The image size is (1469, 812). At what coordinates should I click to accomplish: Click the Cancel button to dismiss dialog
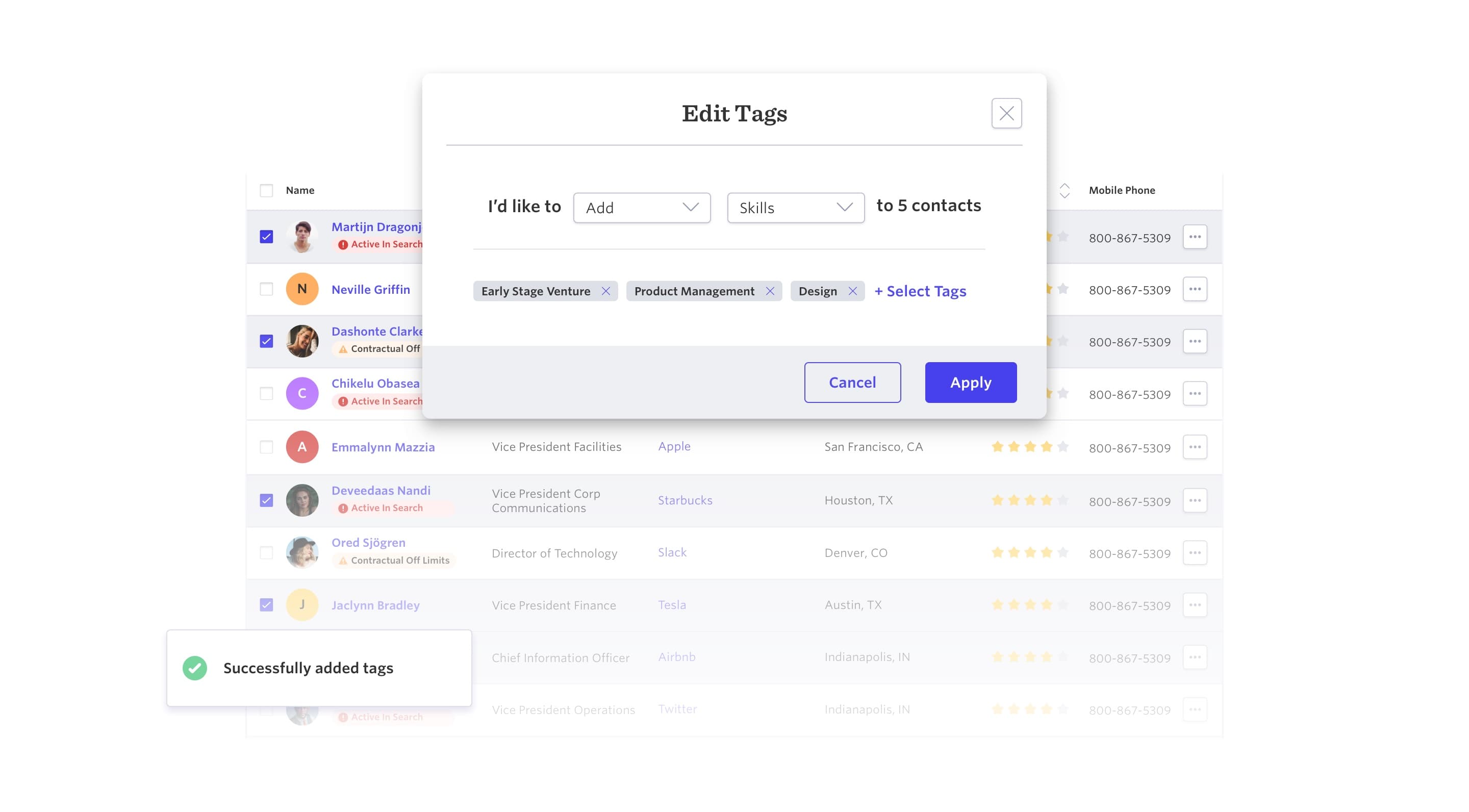[852, 382]
